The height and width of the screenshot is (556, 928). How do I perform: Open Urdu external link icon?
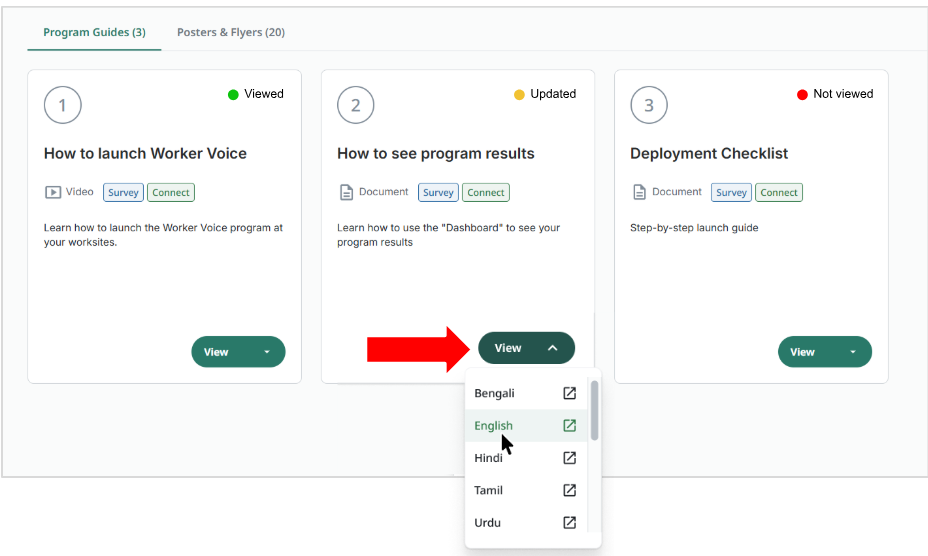(x=569, y=522)
